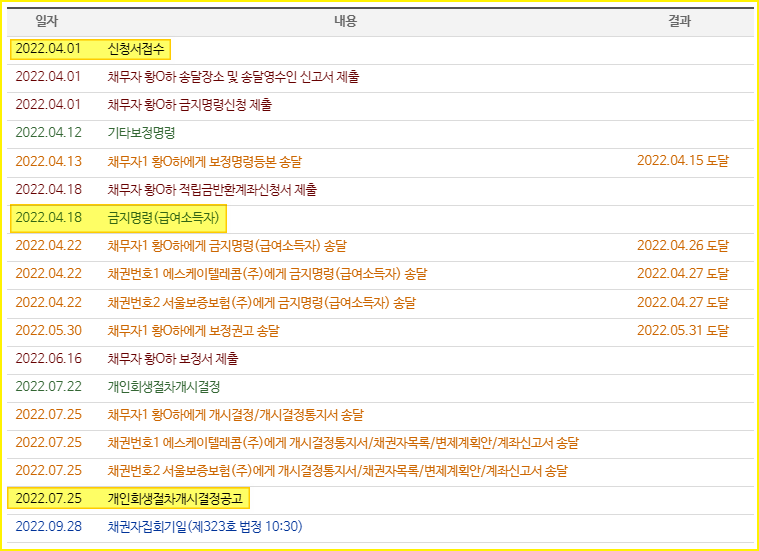Select the 금지명령(급여소득자) entry dated 2022.04.18
Screen dimensions: 759x551
[163, 217]
